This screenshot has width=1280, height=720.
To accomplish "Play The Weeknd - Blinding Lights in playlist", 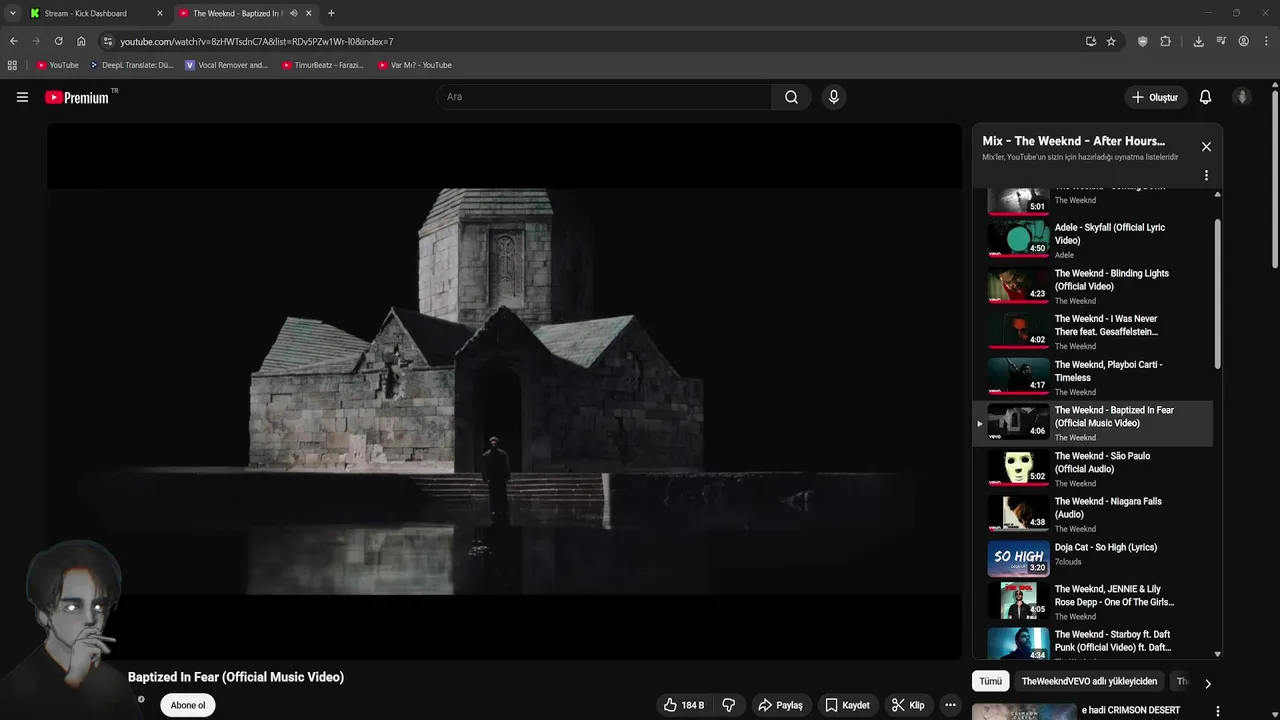I will [x=1092, y=286].
